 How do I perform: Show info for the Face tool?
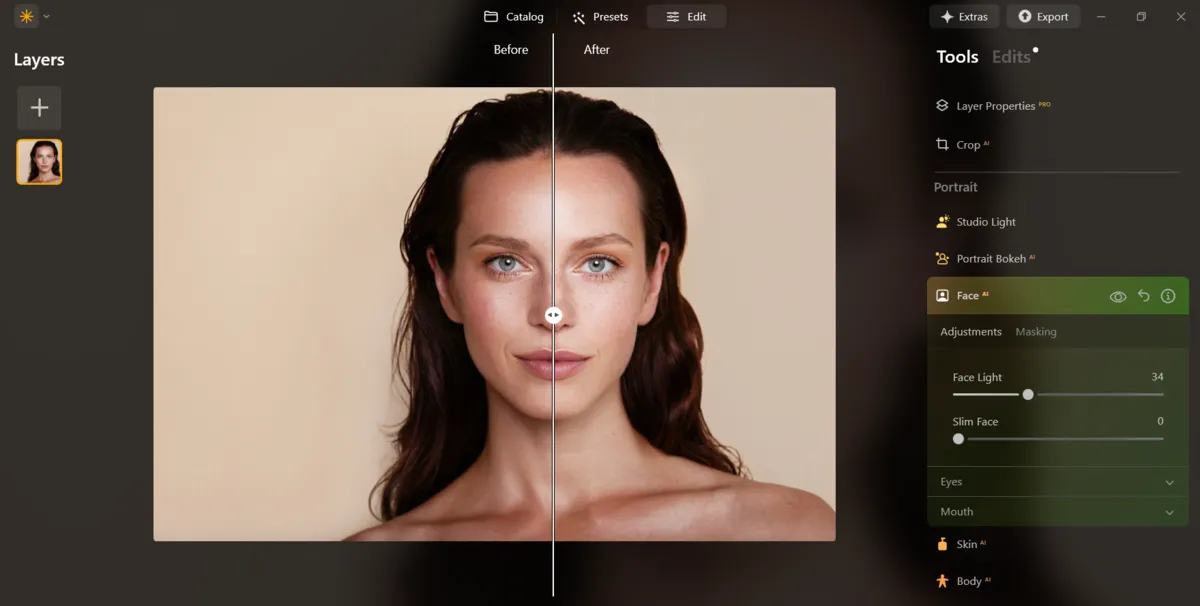1168,296
